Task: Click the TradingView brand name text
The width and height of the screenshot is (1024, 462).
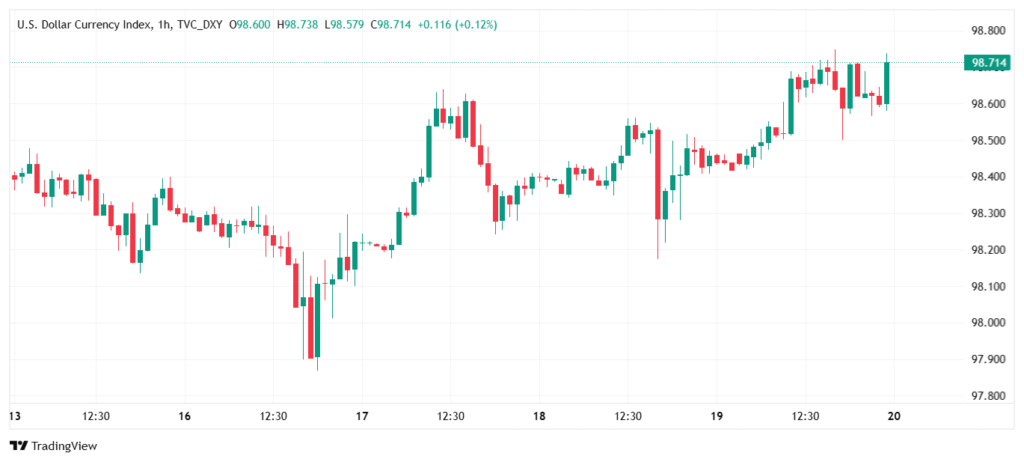Action: 62,445
